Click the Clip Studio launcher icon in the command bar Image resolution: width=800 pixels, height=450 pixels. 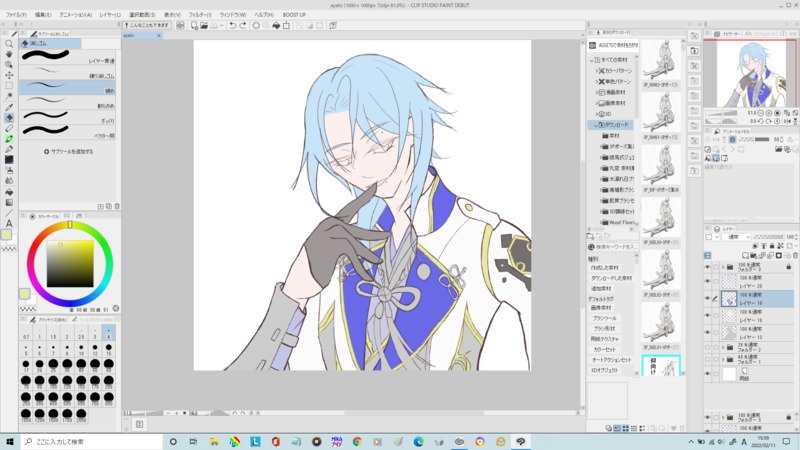coord(180,26)
